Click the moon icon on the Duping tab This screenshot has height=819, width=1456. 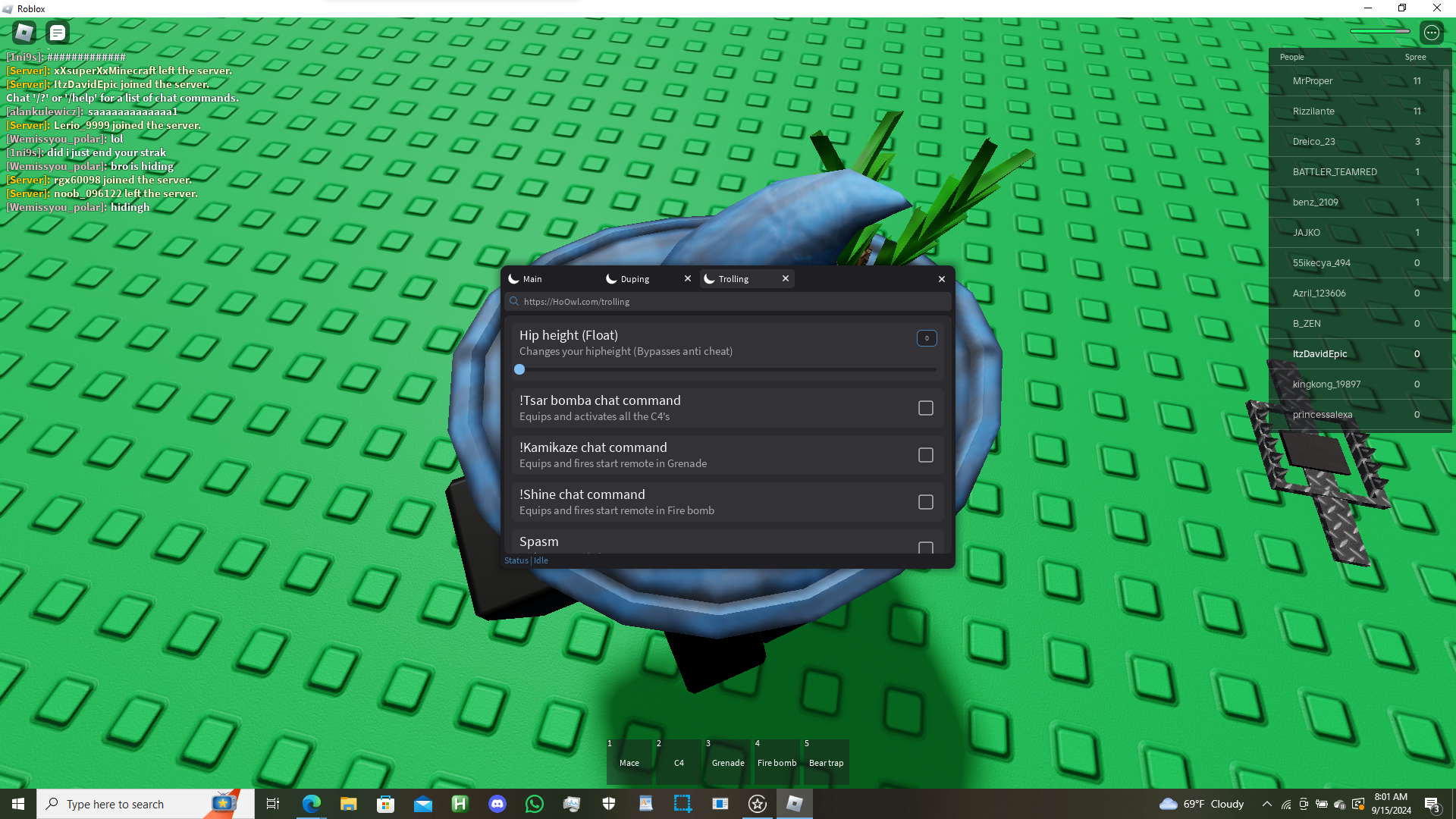click(611, 279)
